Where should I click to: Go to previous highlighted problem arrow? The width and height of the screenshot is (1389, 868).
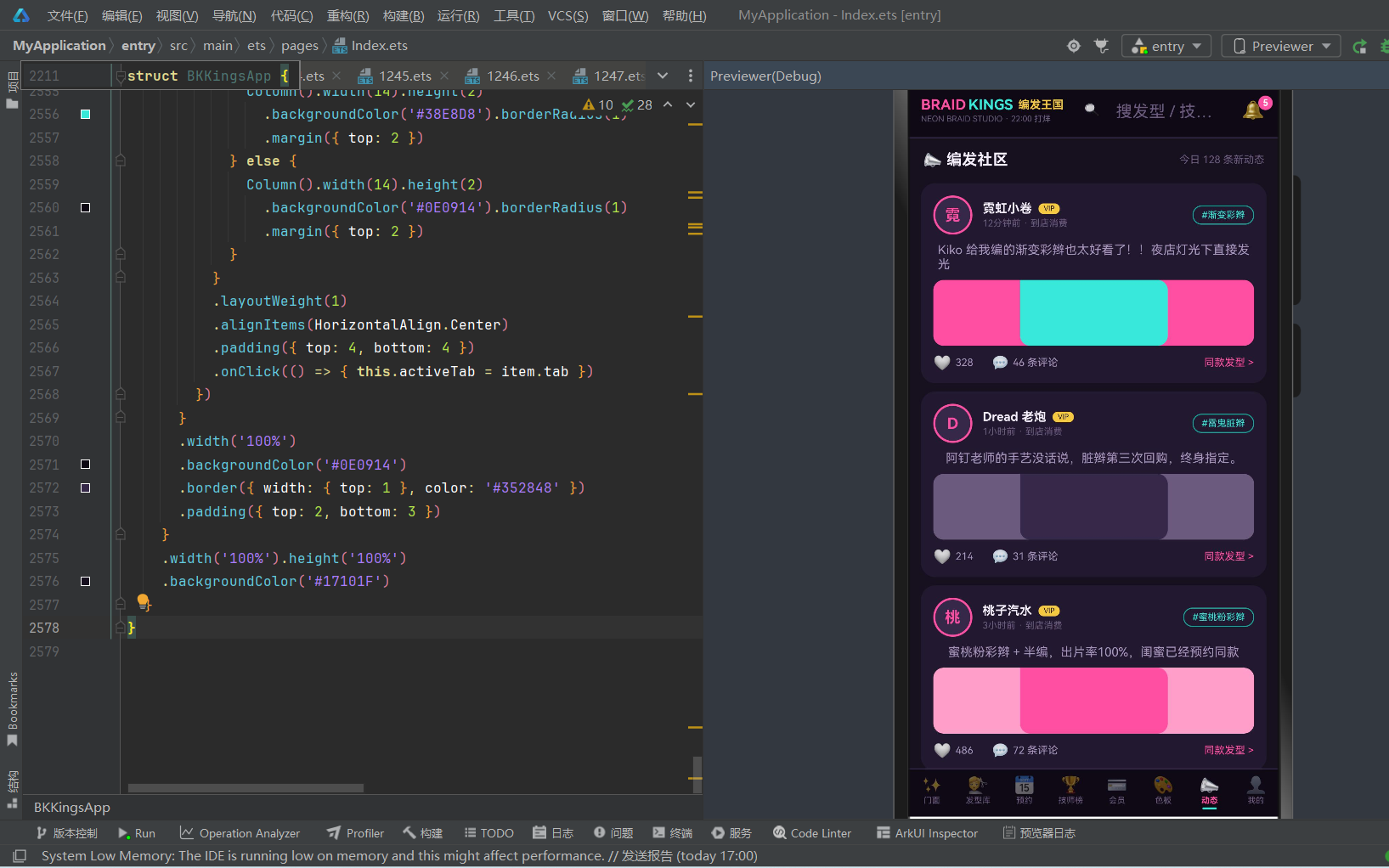(x=668, y=104)
